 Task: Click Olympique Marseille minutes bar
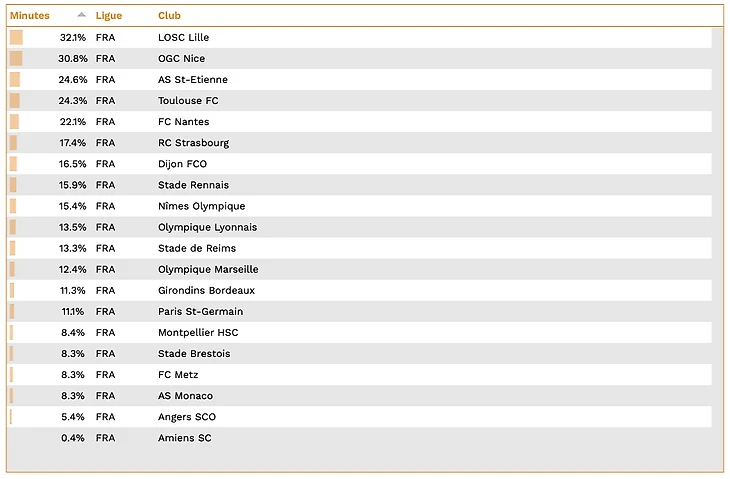click(12, 269)
